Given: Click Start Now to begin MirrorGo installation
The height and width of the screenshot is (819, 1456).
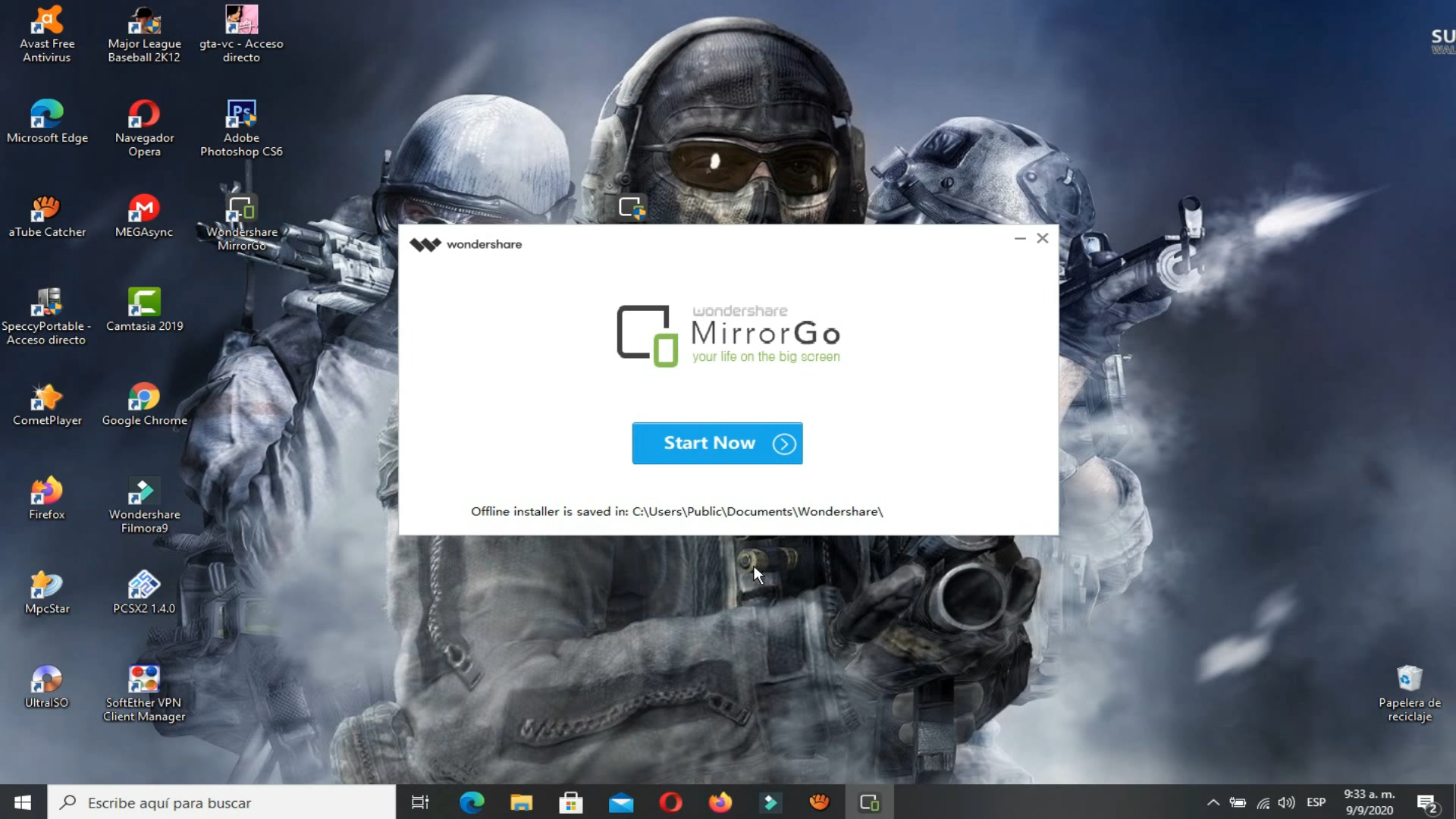Looking at the screenshot, I should click(717, 443).
